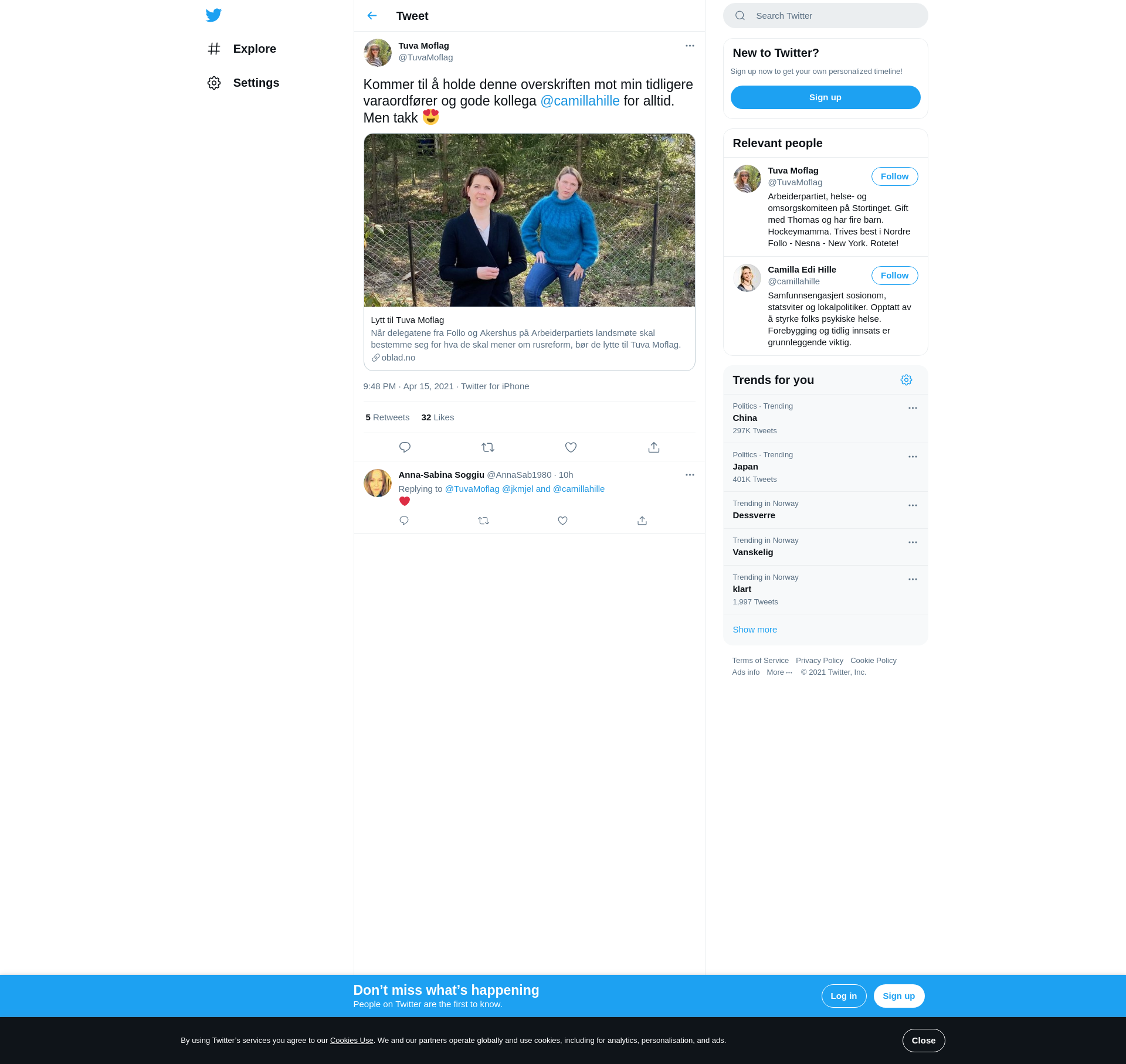
Task: Click the 'Twitter for iPhone' source link
Action: (x=495, y=386)
